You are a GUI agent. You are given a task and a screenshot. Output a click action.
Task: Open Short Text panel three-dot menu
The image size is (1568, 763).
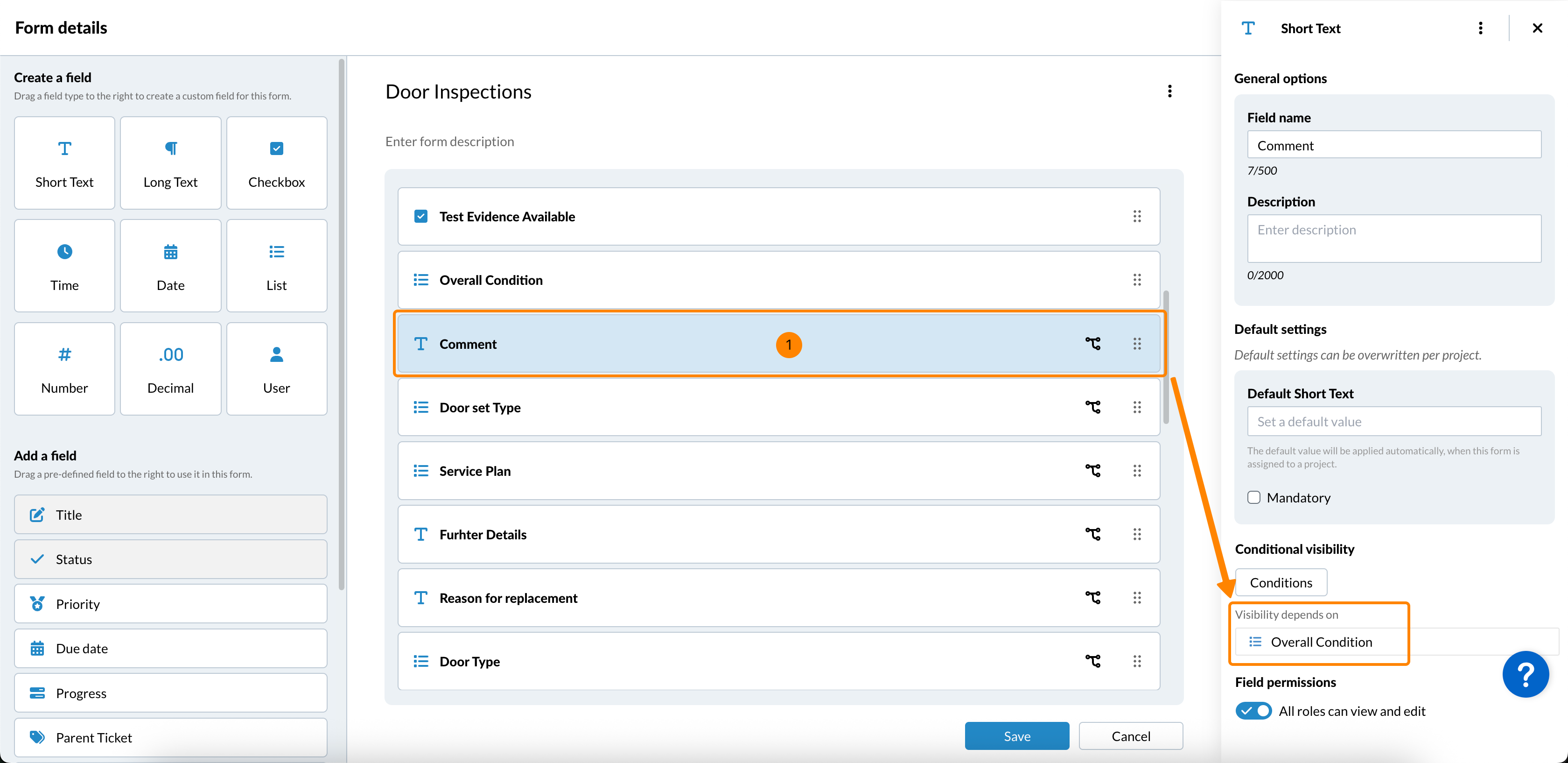pyautogui.click(x=1480, y=28)
